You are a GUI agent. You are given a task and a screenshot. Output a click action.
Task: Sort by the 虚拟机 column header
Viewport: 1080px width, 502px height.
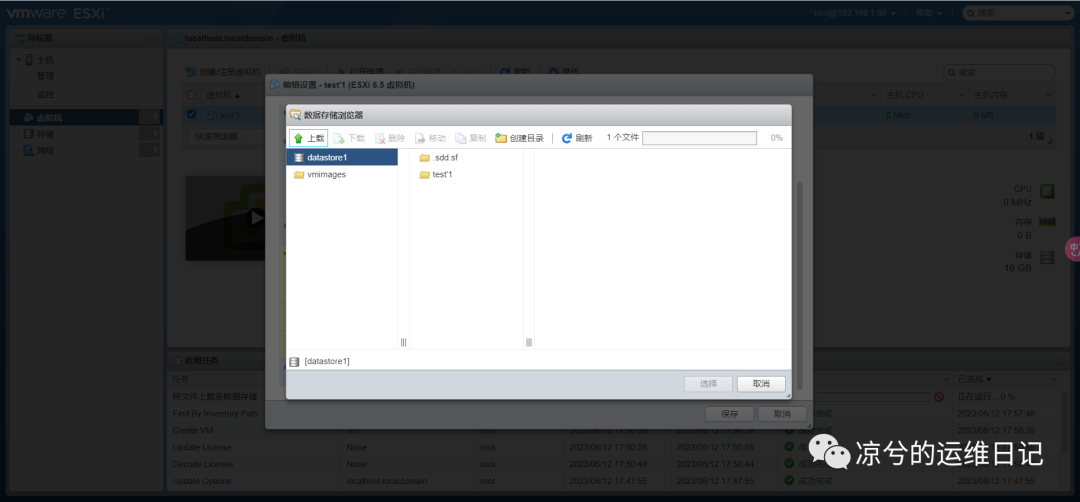tap(224, 95)
